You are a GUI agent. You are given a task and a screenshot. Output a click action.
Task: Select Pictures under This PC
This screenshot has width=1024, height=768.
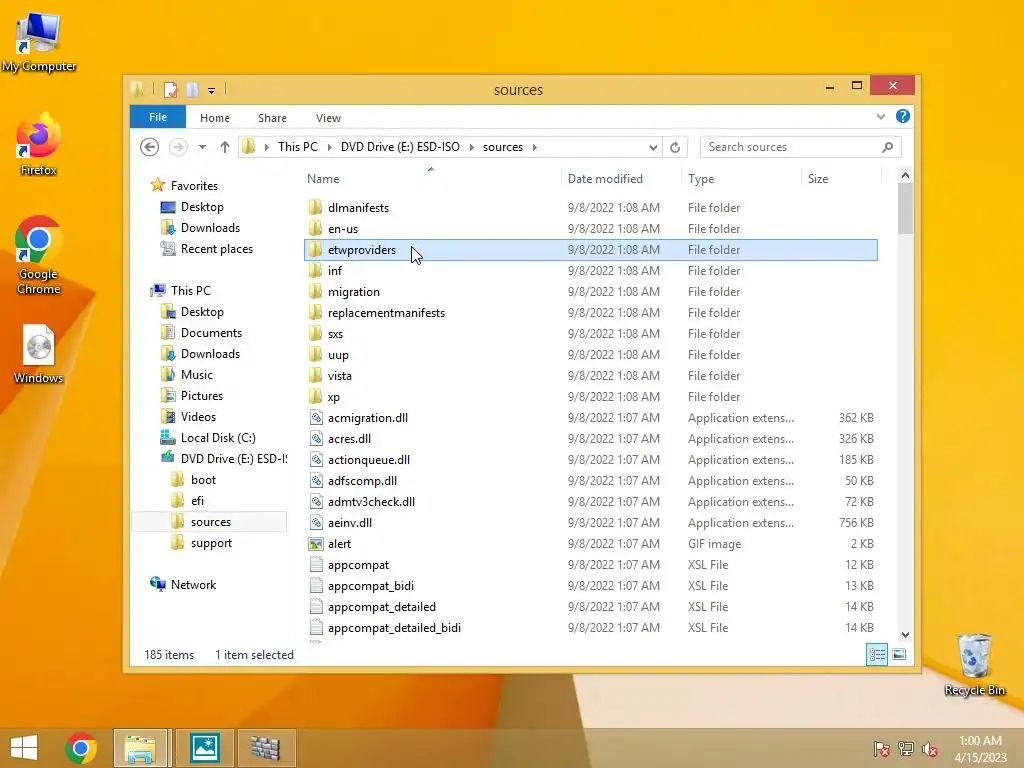(x=202, y=395)
